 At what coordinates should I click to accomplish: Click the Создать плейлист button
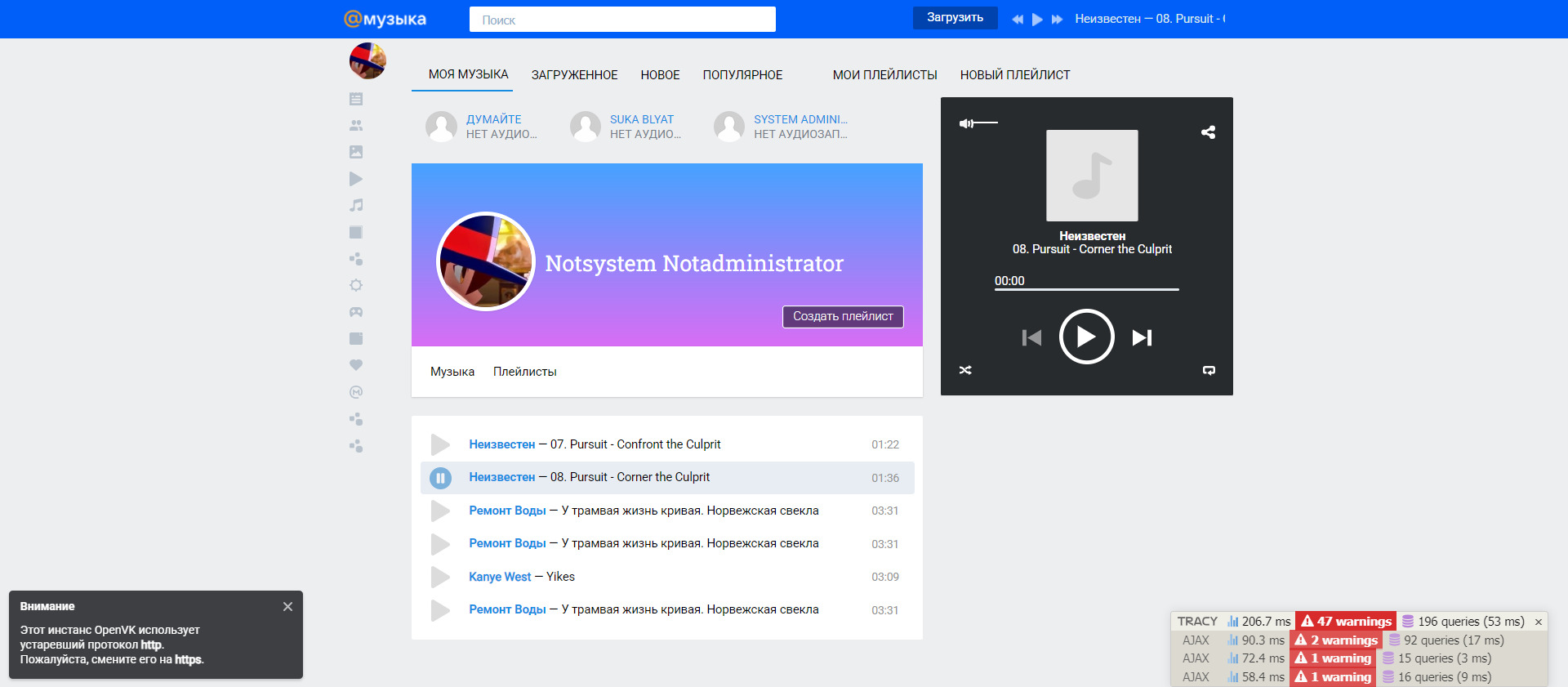[x=843, y=316]
